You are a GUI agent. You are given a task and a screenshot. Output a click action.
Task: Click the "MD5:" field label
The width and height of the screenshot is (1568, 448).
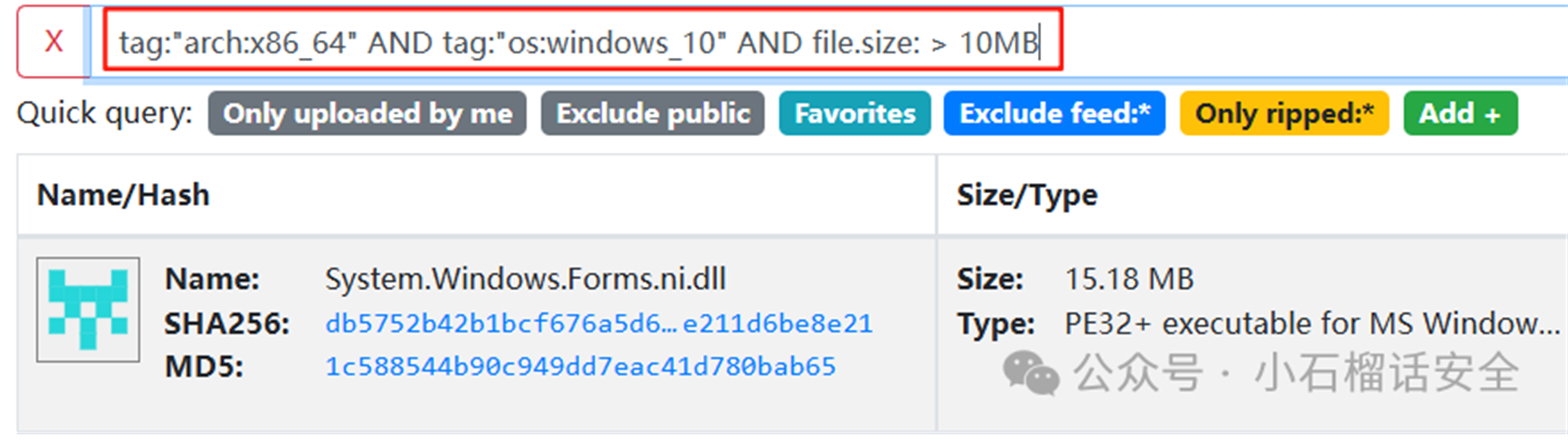point(204,367)
